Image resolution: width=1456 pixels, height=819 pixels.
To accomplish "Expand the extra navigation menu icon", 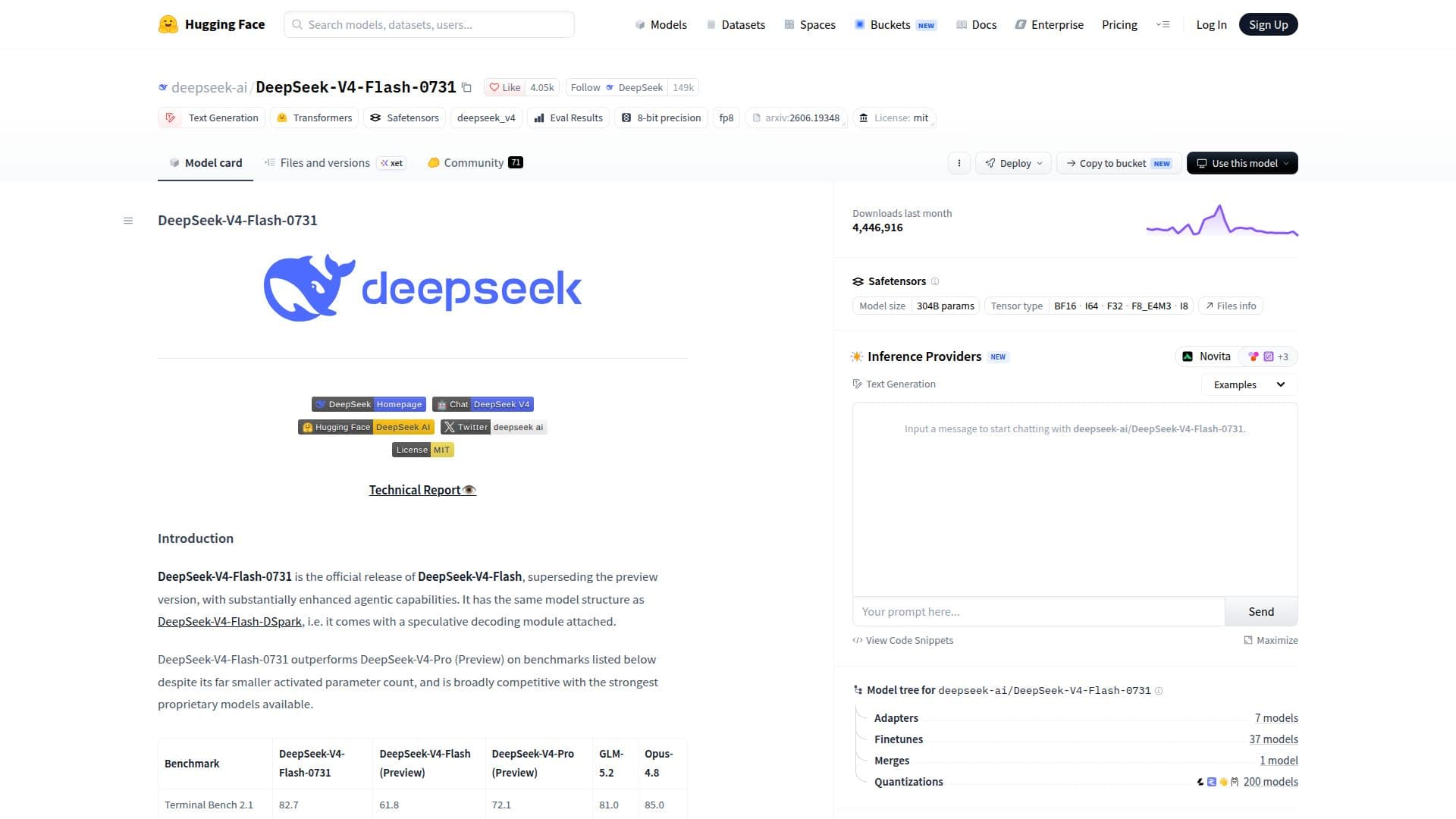I will (x=1163, y=25).
